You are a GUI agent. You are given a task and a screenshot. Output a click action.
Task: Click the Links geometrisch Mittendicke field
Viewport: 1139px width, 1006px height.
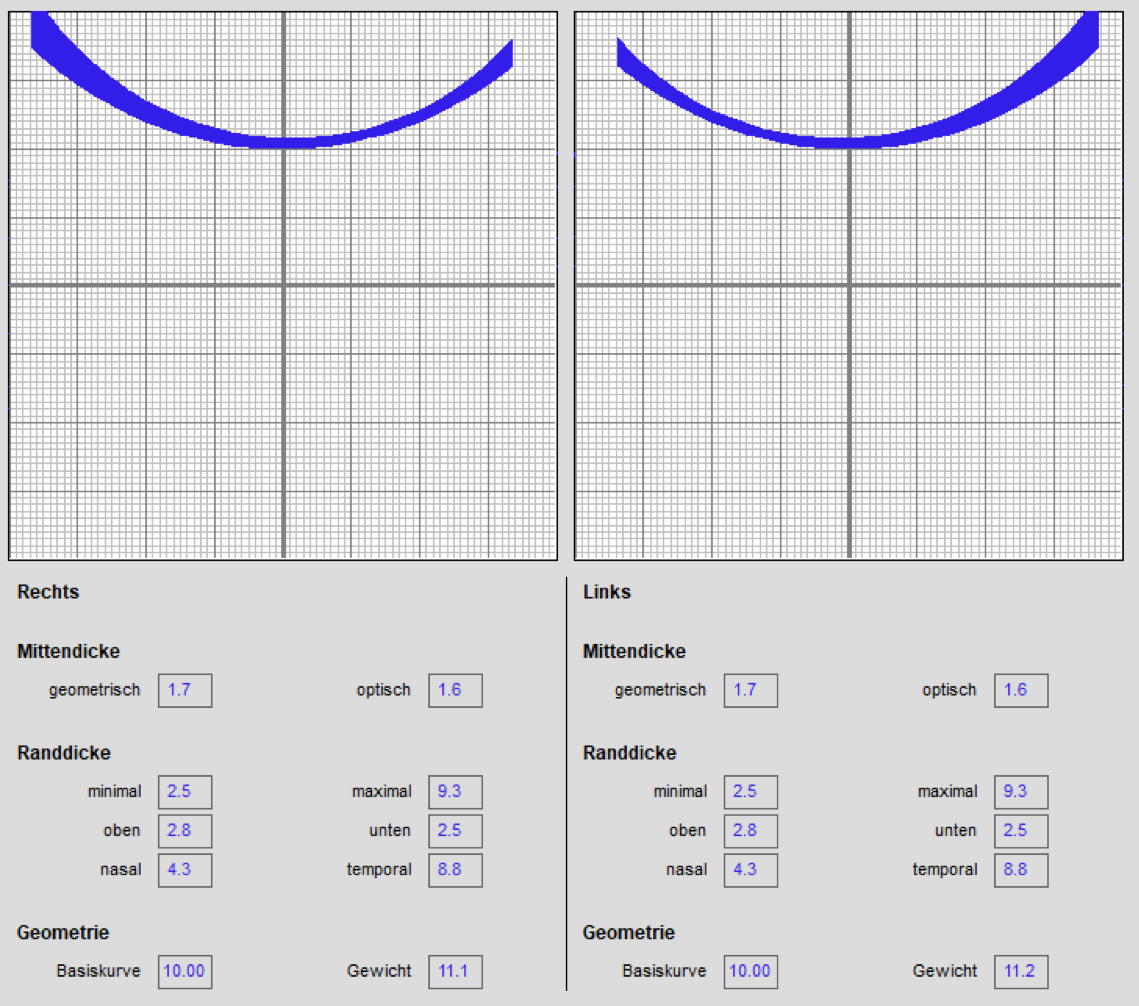(750, 690)
